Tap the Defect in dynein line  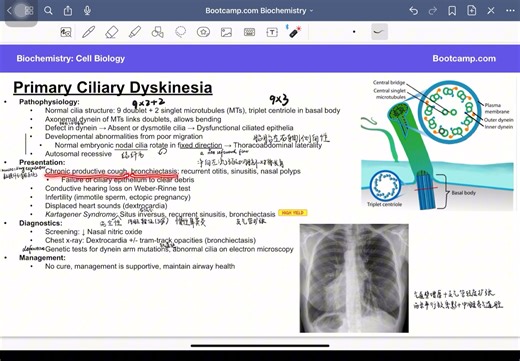[x=169, y=128]
